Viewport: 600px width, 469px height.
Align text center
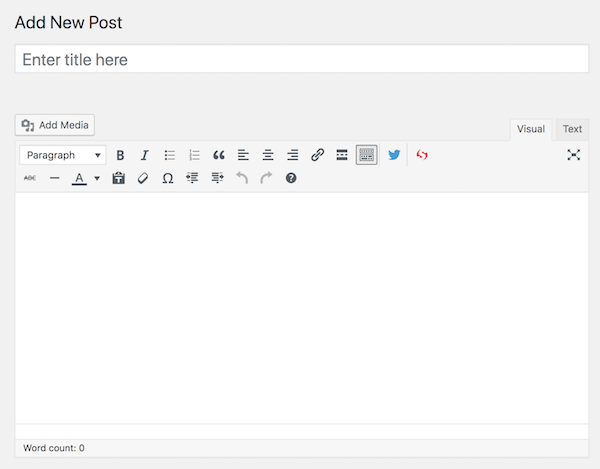click(x=268, y=155)
